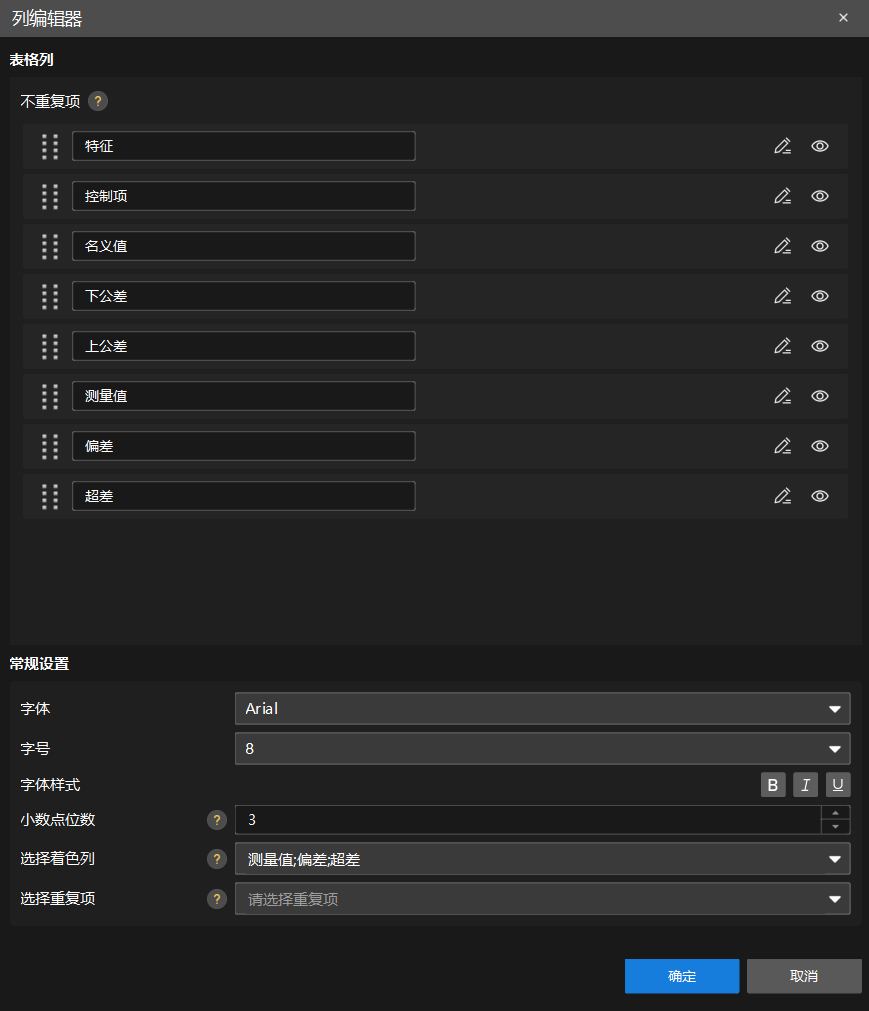869x1011 pixels.
Task: Open the help tooltip next to 不重复项
Action: (97, 101)
